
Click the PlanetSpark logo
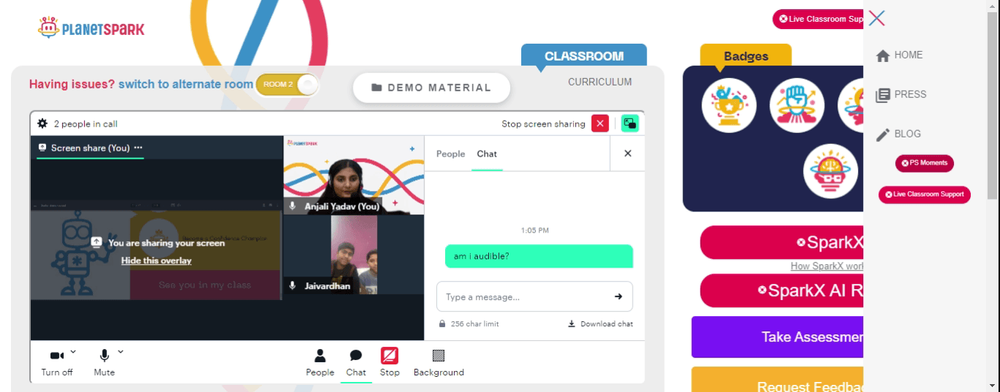point(91,28)
